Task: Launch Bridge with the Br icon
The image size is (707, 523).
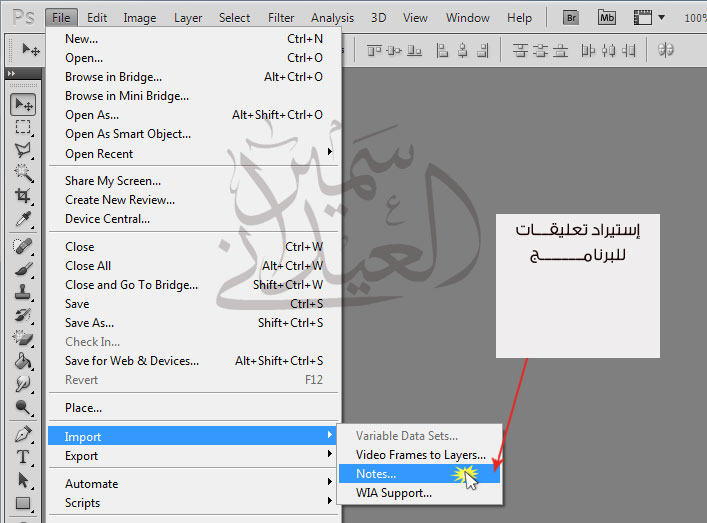Action: tap(571, 18)
